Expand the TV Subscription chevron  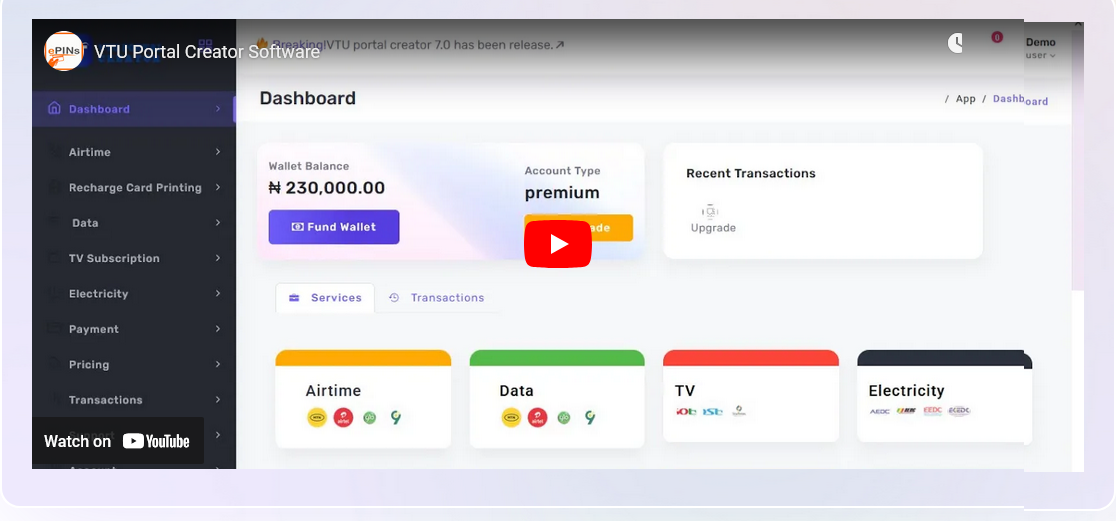(218, 258)
